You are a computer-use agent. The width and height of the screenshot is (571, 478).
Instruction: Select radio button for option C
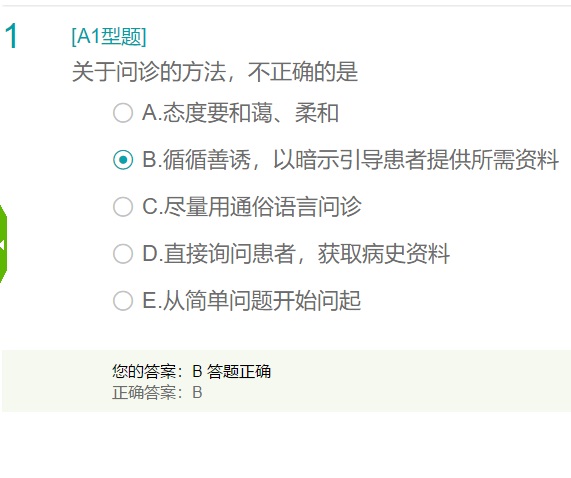point(123,207)
